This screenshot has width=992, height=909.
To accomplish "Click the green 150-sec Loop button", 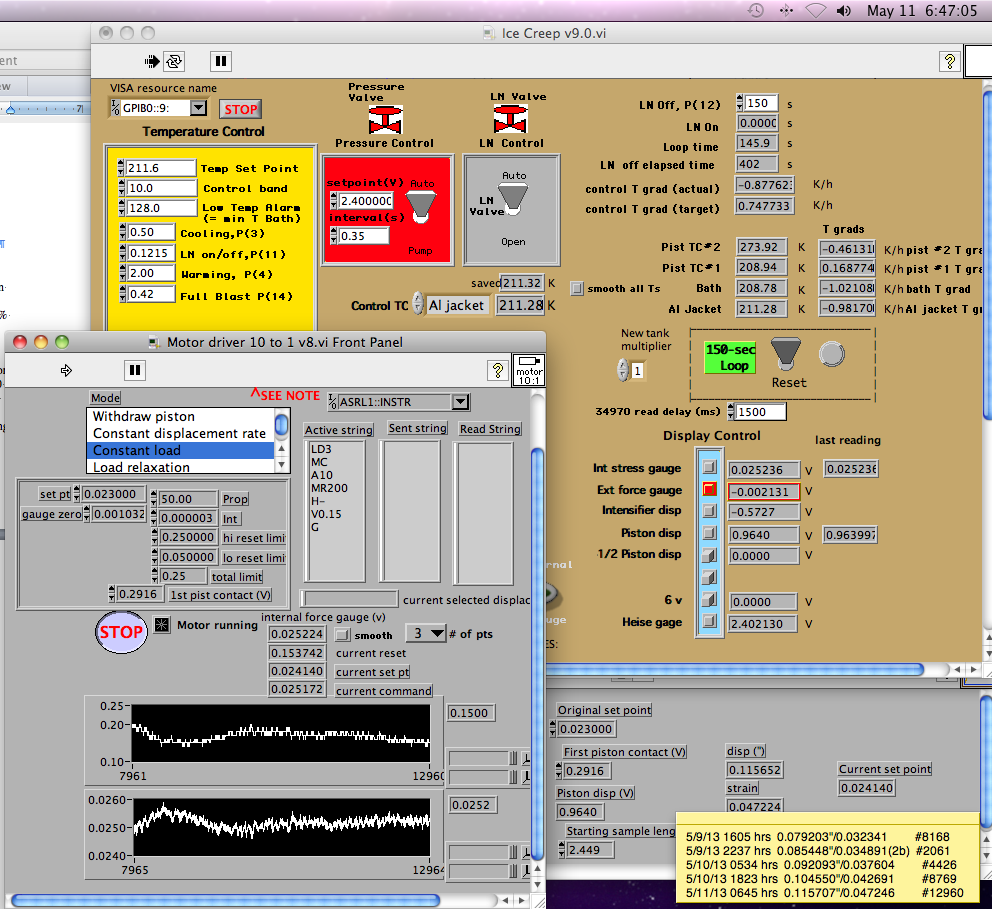I will 730,358.
